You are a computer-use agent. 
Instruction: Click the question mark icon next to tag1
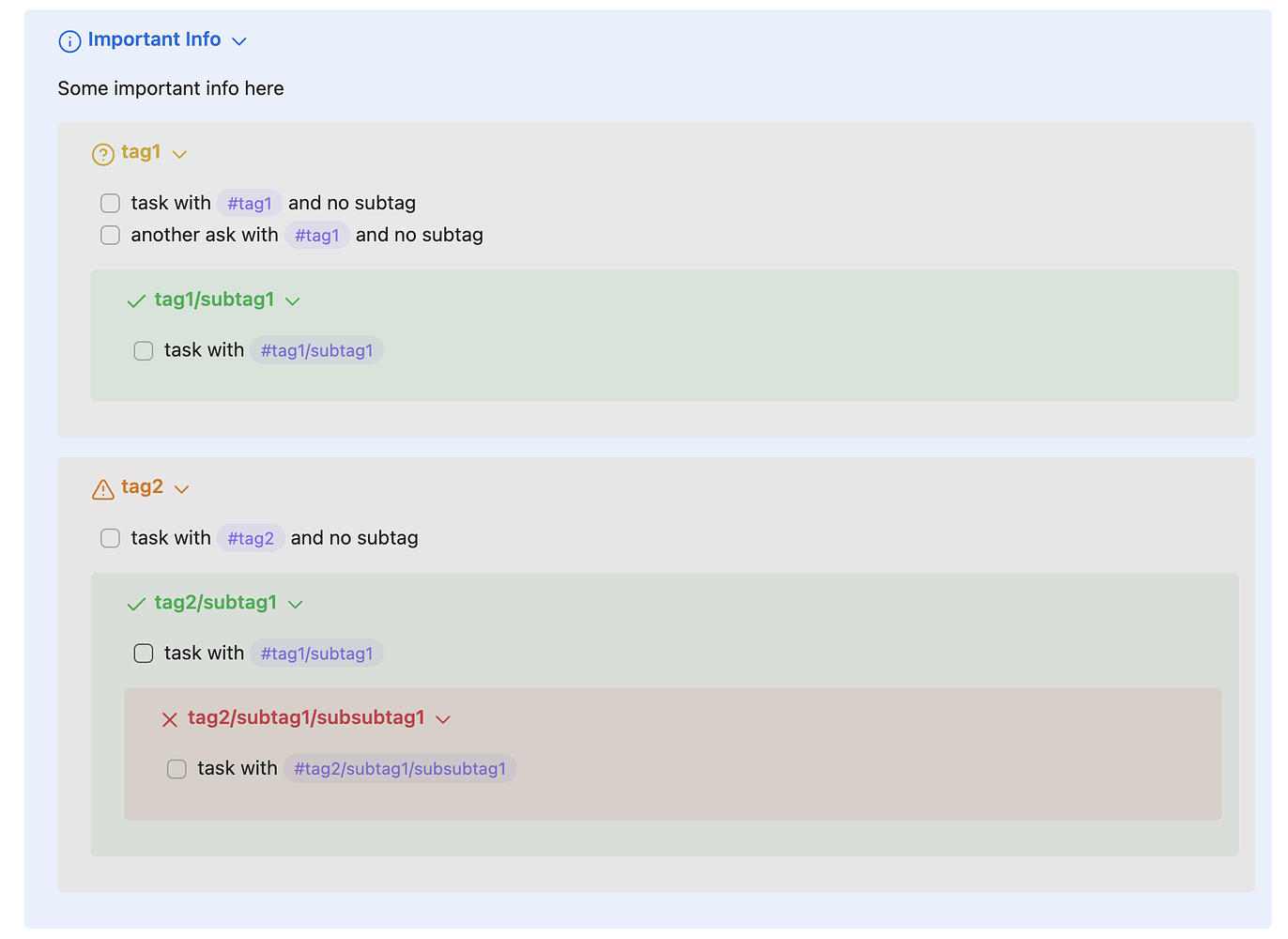102,154
